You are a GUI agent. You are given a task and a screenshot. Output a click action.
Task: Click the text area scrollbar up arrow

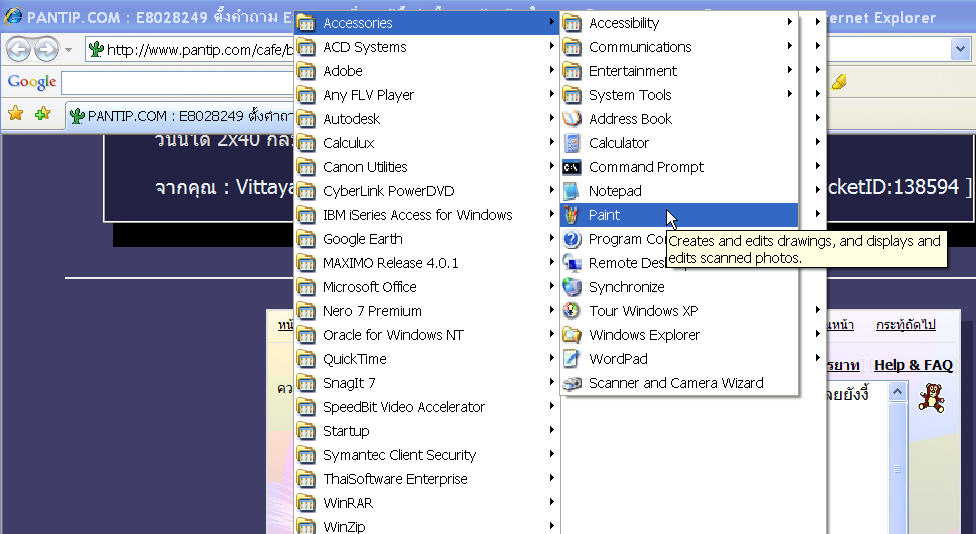tap(897, 391)
